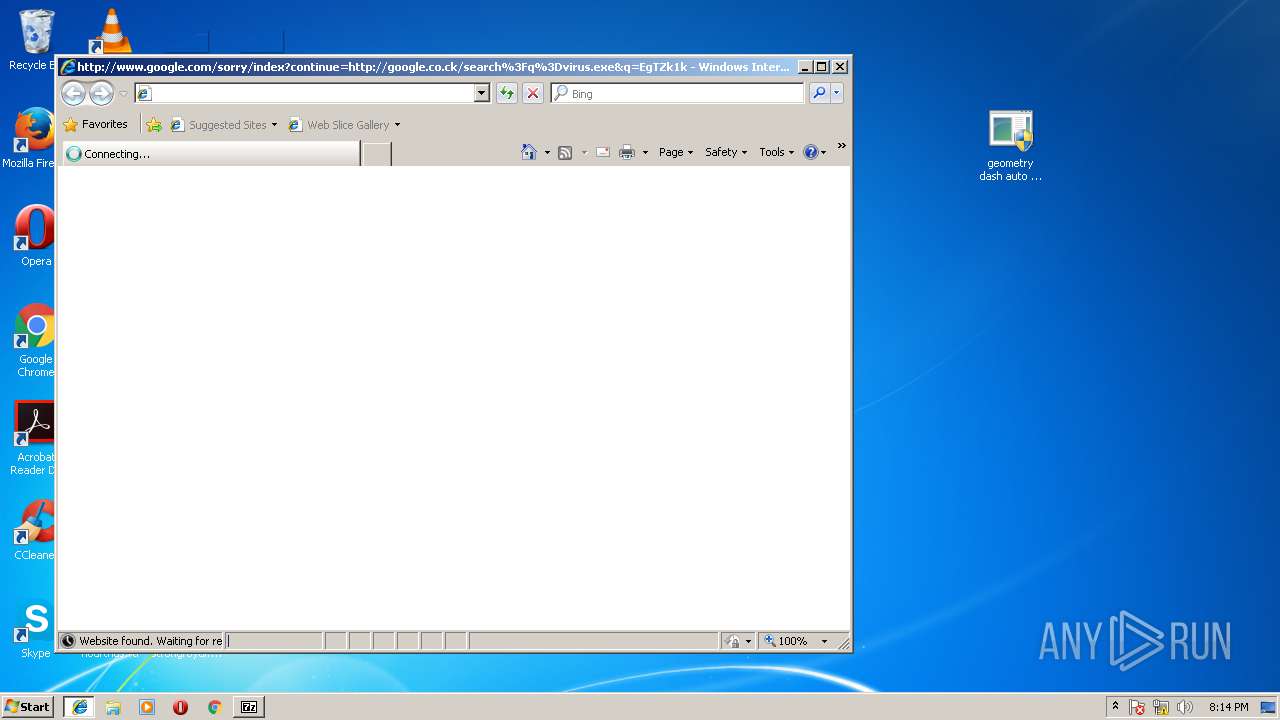Open Suggested Sites link

coord(223,125)
